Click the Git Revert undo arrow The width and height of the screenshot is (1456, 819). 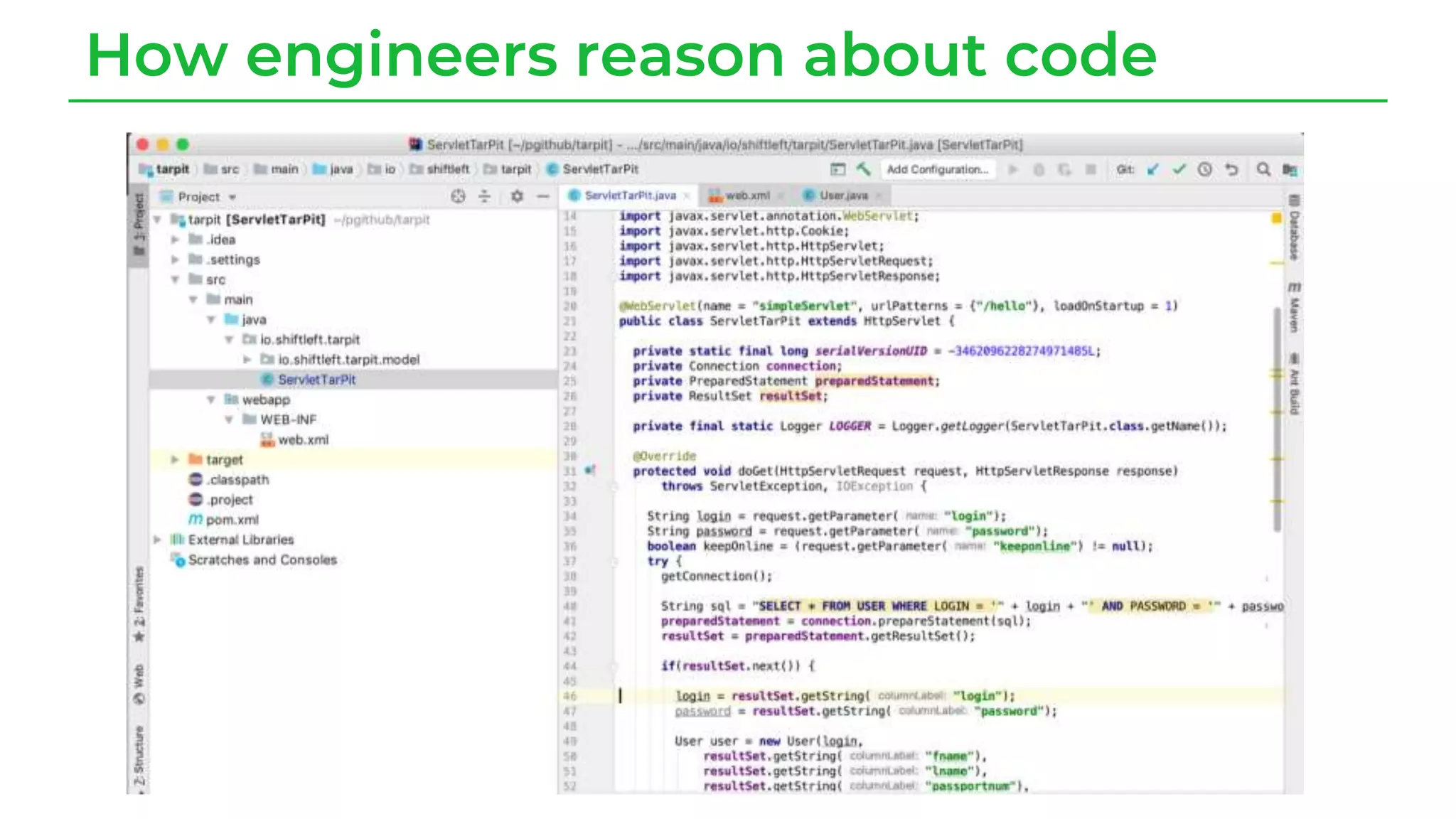[x=1232, y=169]
